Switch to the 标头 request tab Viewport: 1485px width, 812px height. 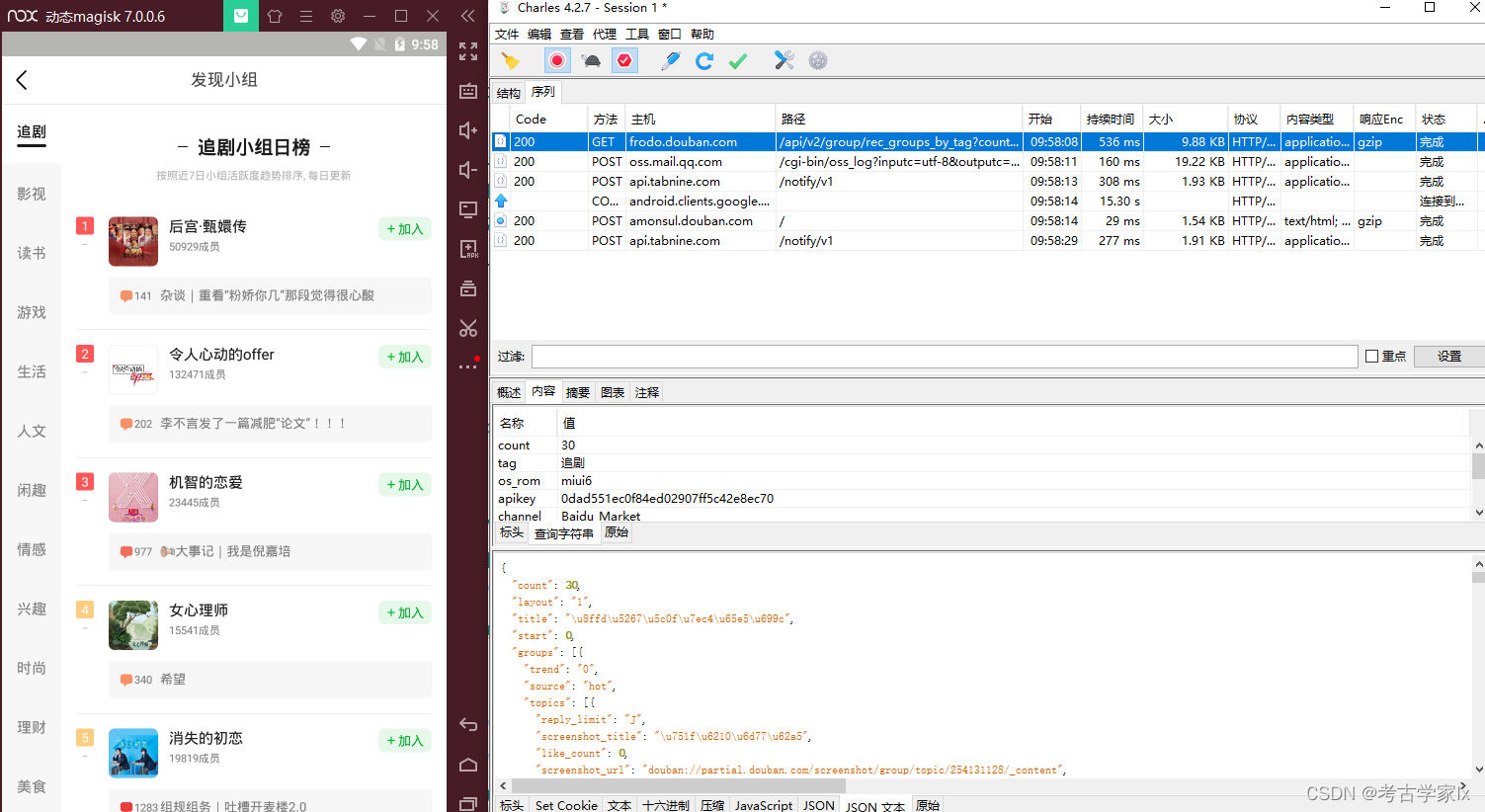click(x=512, y=532)
